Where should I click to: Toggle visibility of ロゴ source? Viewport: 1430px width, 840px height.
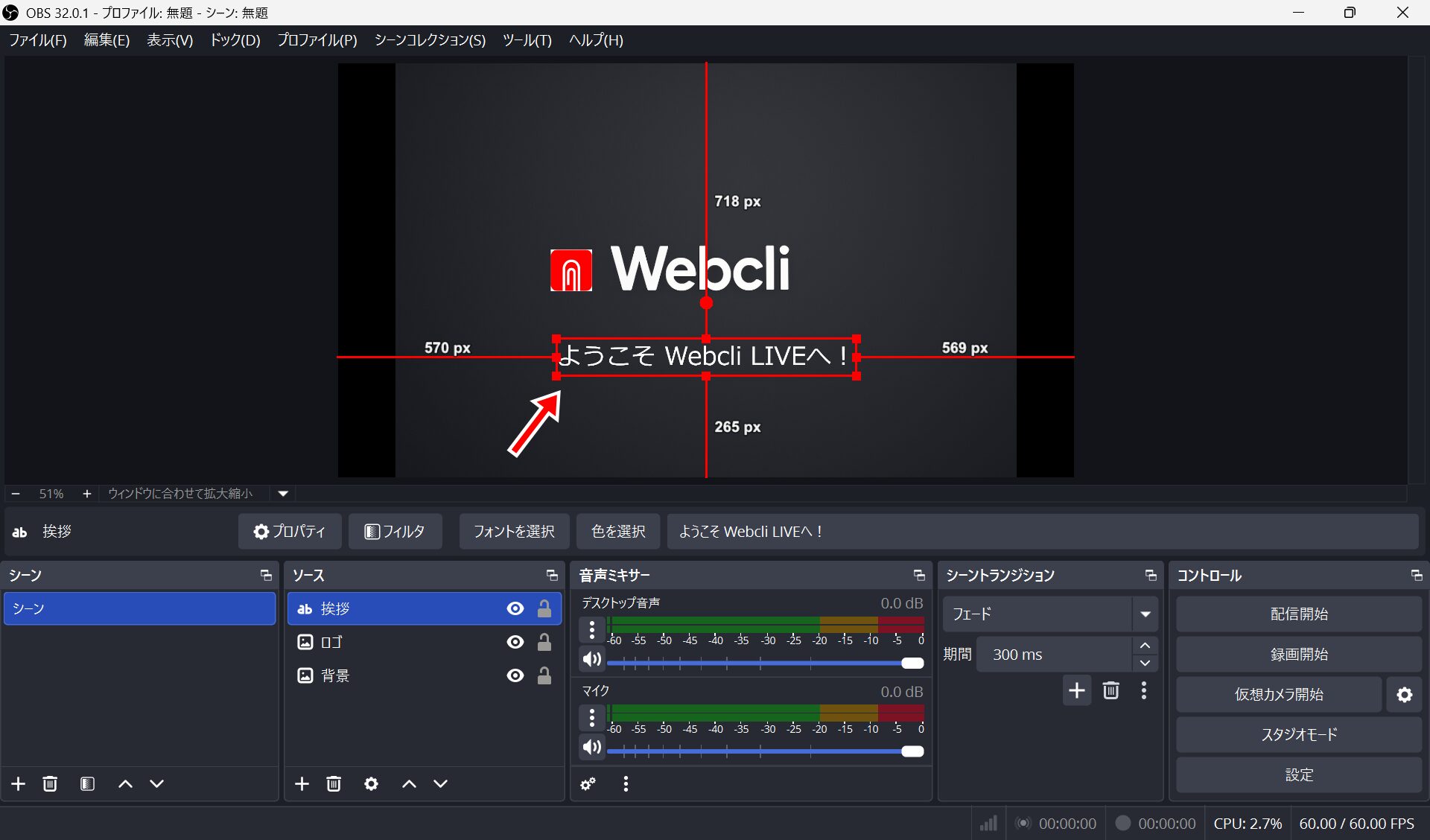[515, 642]
